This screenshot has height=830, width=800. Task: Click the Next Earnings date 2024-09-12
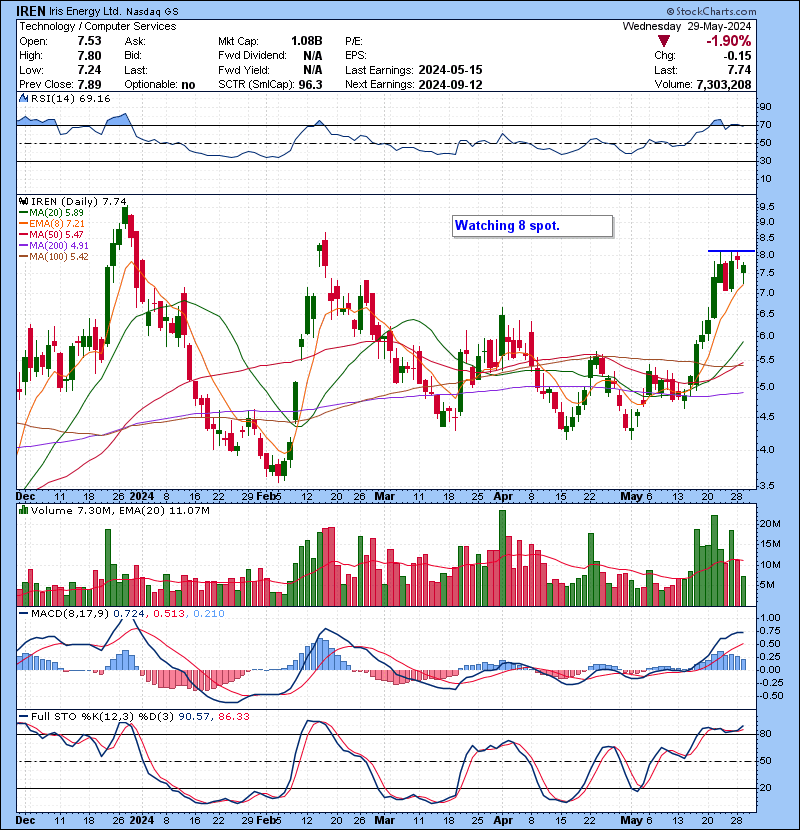[x=450, y=85]
